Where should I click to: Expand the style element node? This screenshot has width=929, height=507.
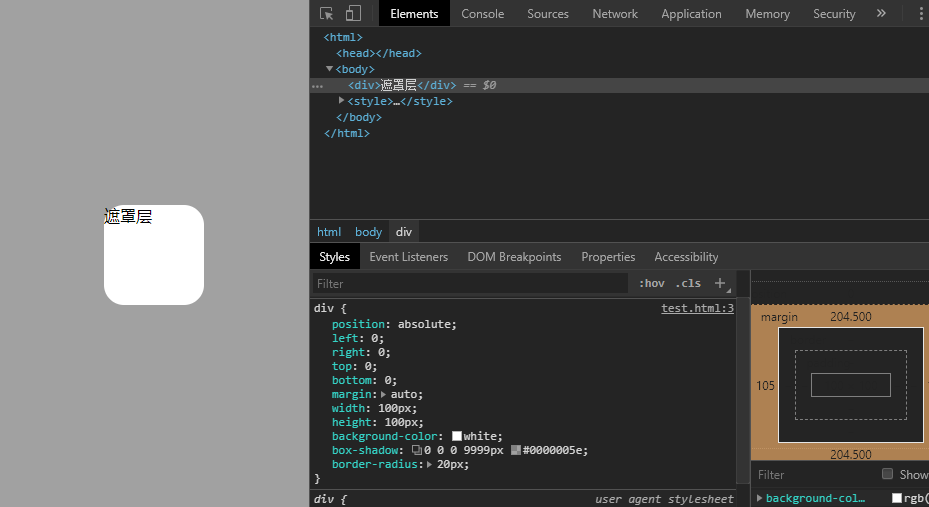(x=341, y=101)
